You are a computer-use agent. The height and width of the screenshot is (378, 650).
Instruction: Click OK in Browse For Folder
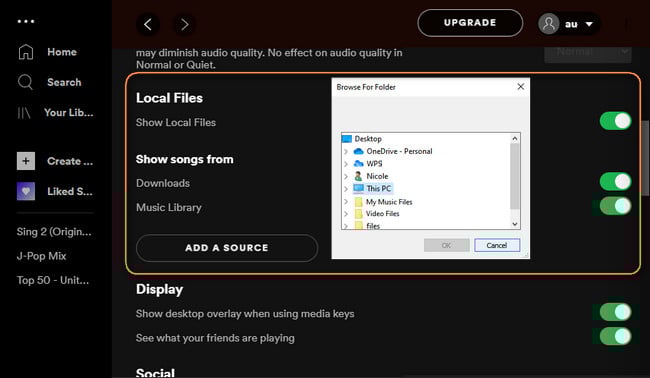[446, 245]
